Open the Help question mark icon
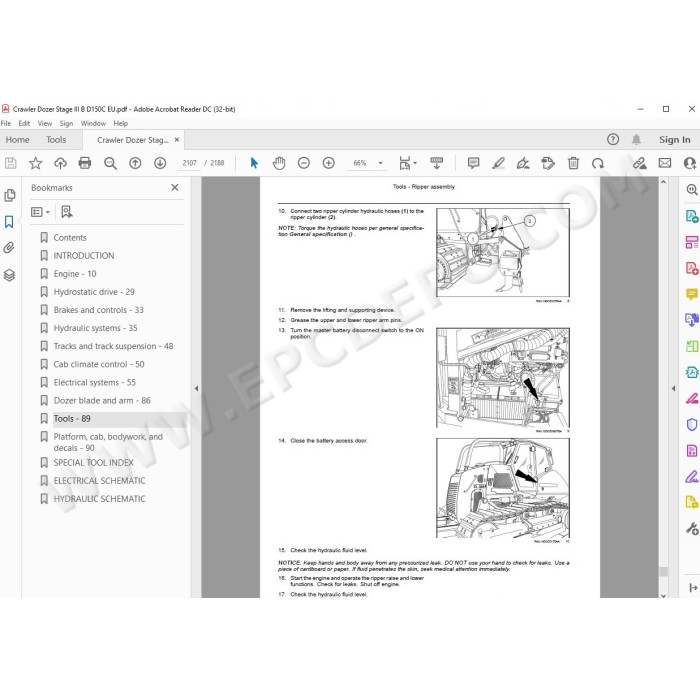 (613, 140)
